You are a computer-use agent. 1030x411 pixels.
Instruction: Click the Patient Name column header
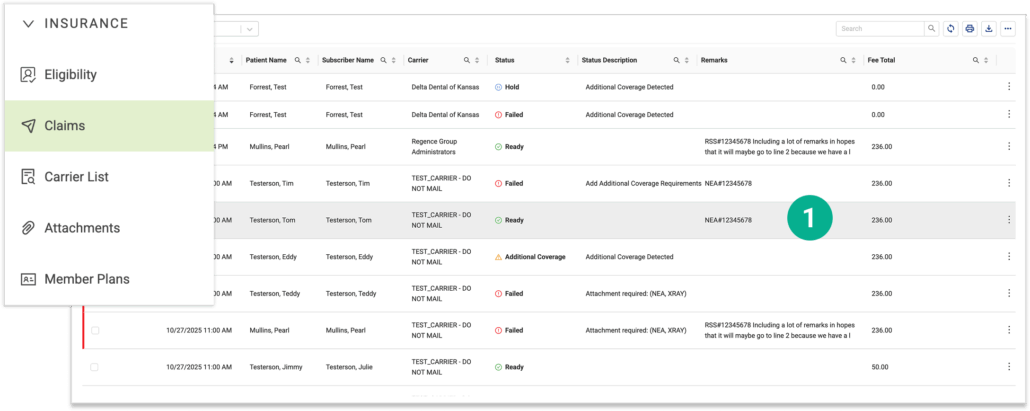pos(266,61)
